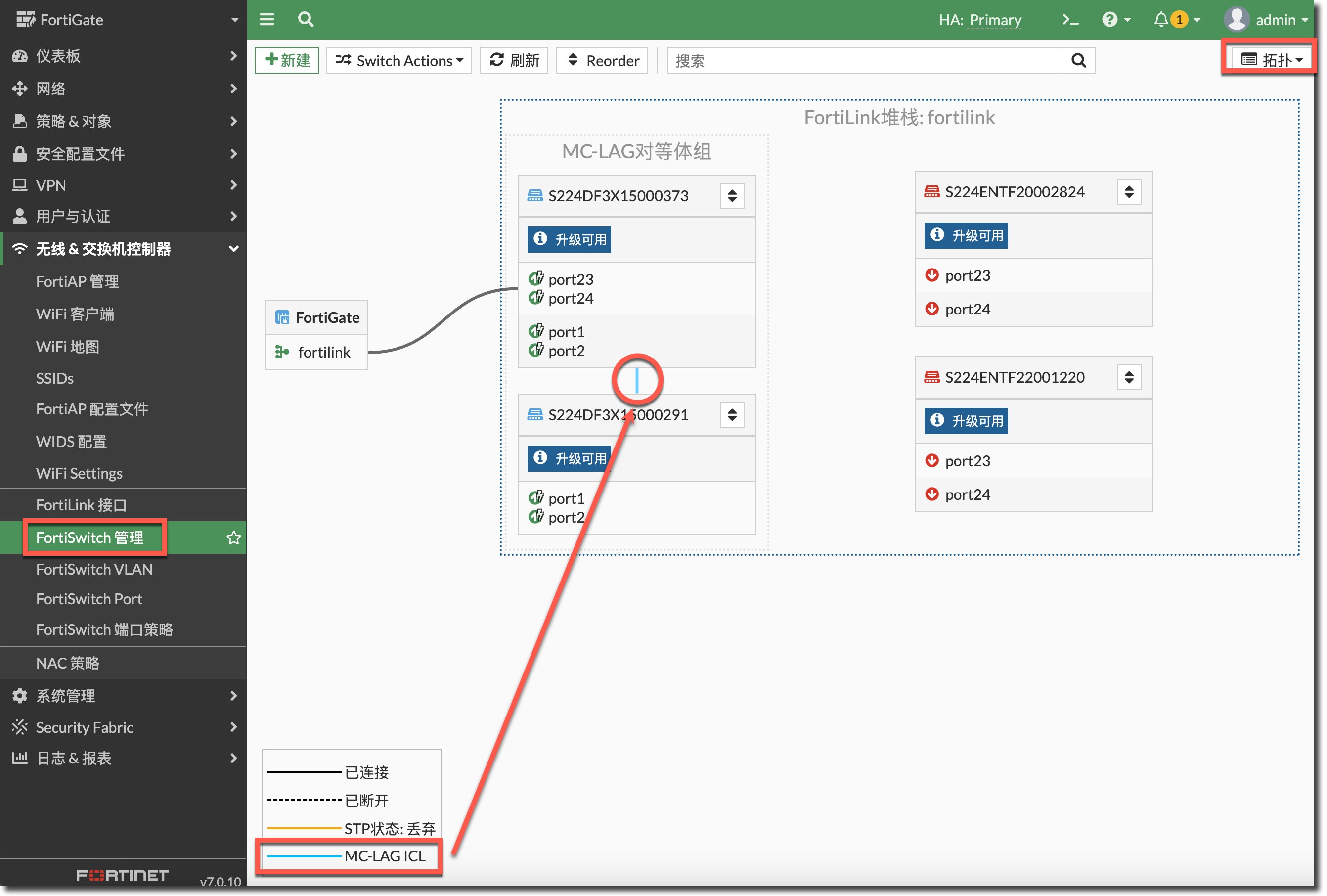This screenshot has height=896, width=1327.
Task: Click the FortiGate node icon in topology
Action: tap(283, 317)
